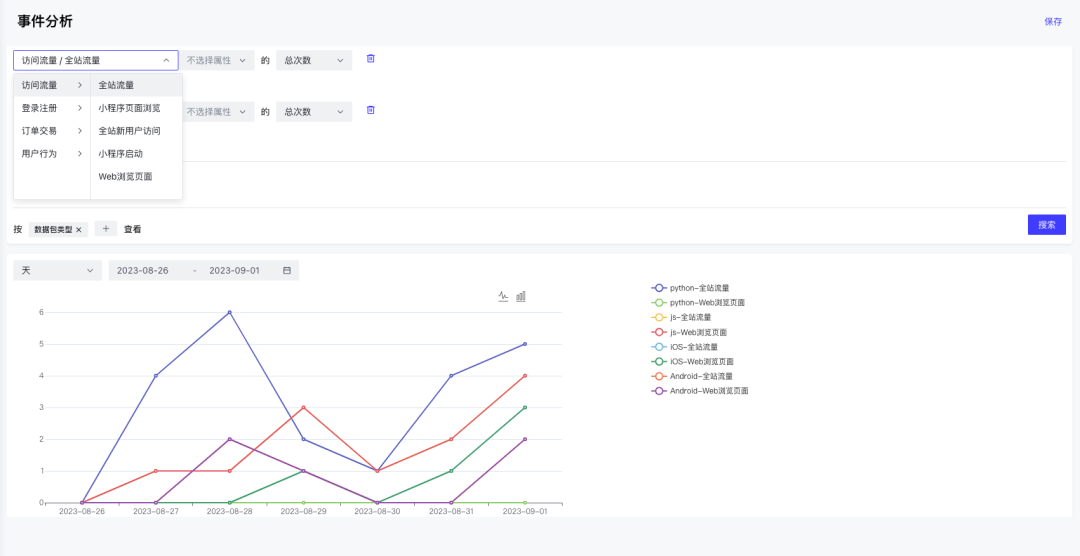Image resolution: width=1080 pixels, height=556 pixels.
Task: Click the trash icon on second event row
Action: click(x=370, y=110)
